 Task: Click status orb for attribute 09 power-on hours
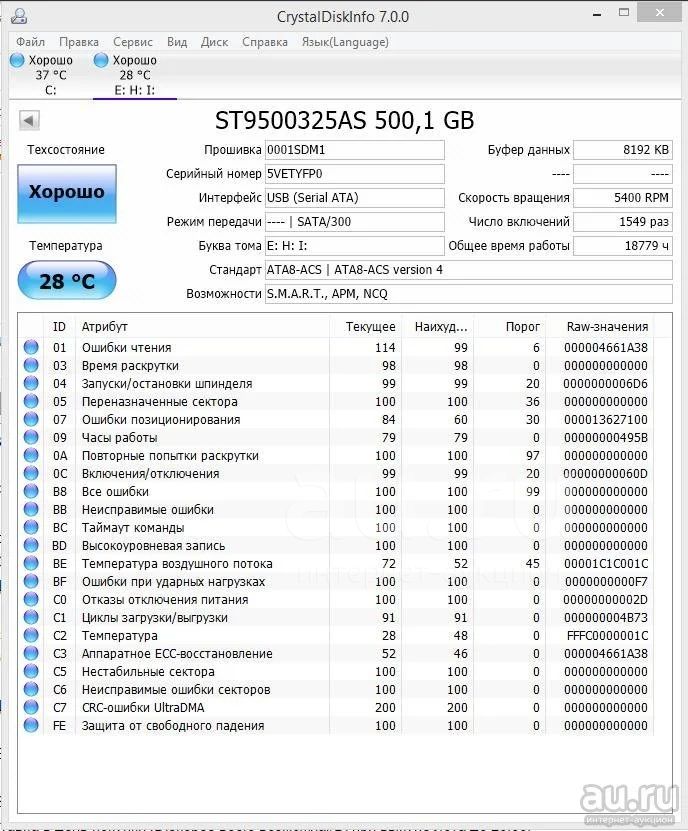coord(31,437)
